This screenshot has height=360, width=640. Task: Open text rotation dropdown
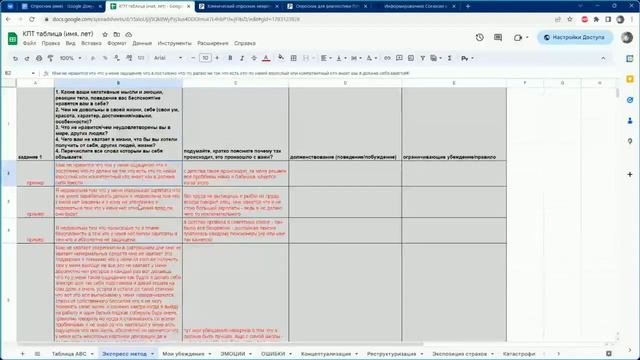(371, 58)
